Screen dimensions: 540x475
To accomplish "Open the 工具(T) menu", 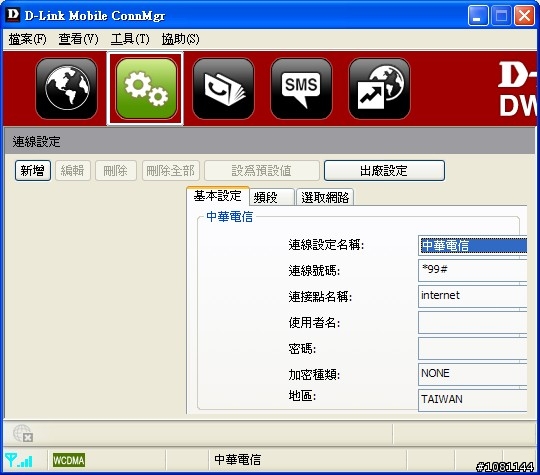I will point(130,39).
